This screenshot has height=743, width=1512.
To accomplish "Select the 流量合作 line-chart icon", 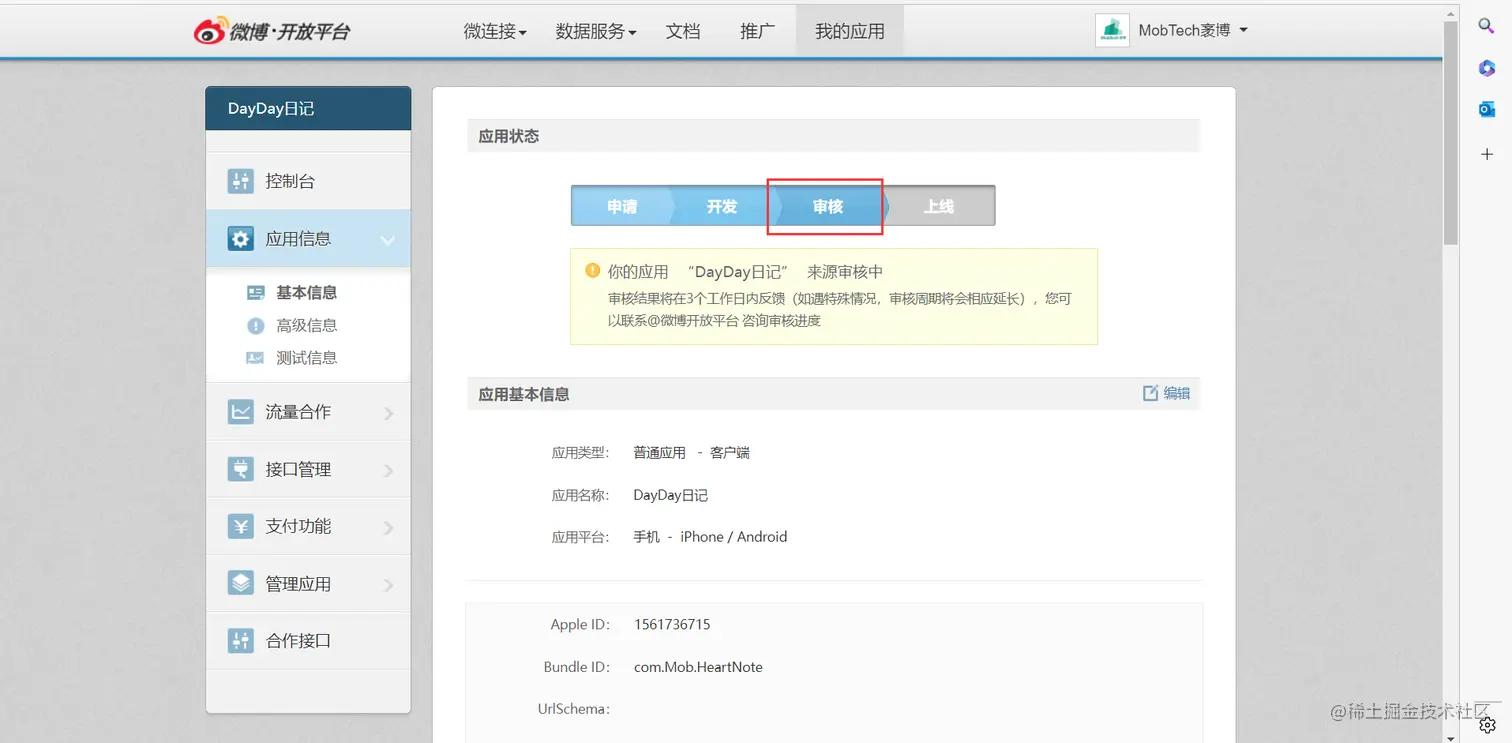I will 240,411.
